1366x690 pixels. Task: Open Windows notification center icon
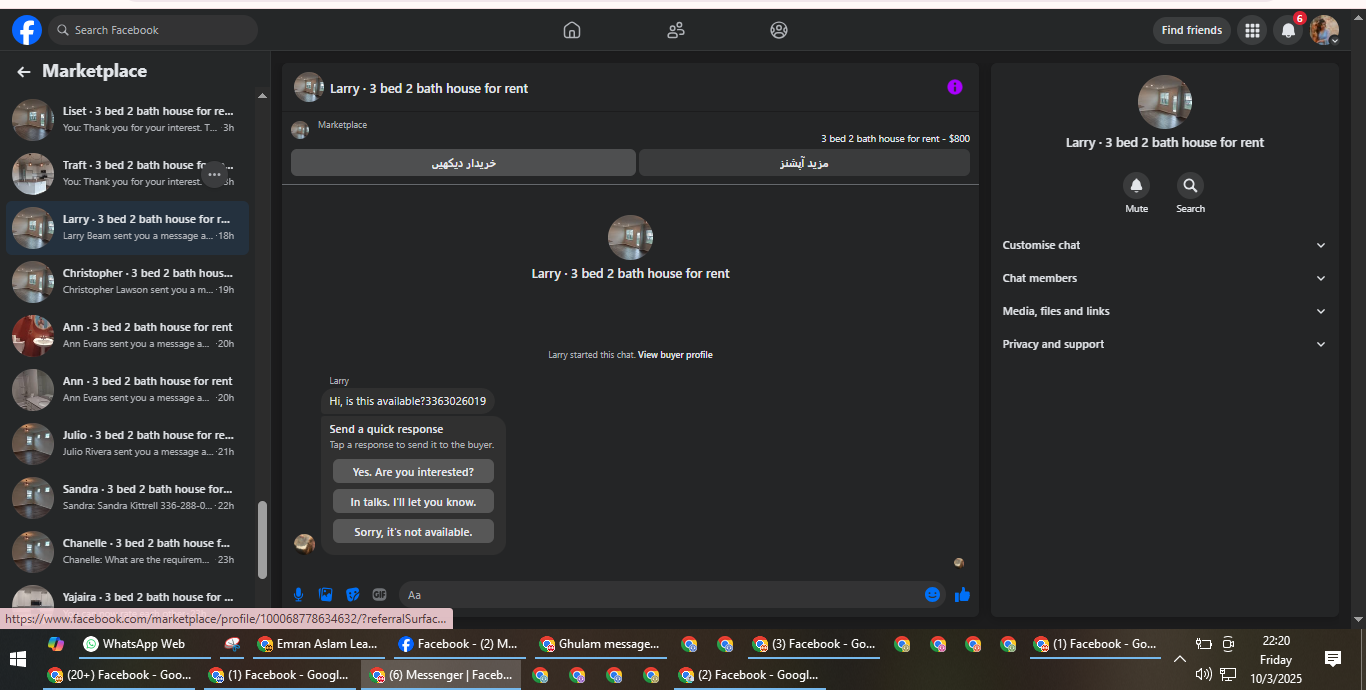(x=1332, y=659)
